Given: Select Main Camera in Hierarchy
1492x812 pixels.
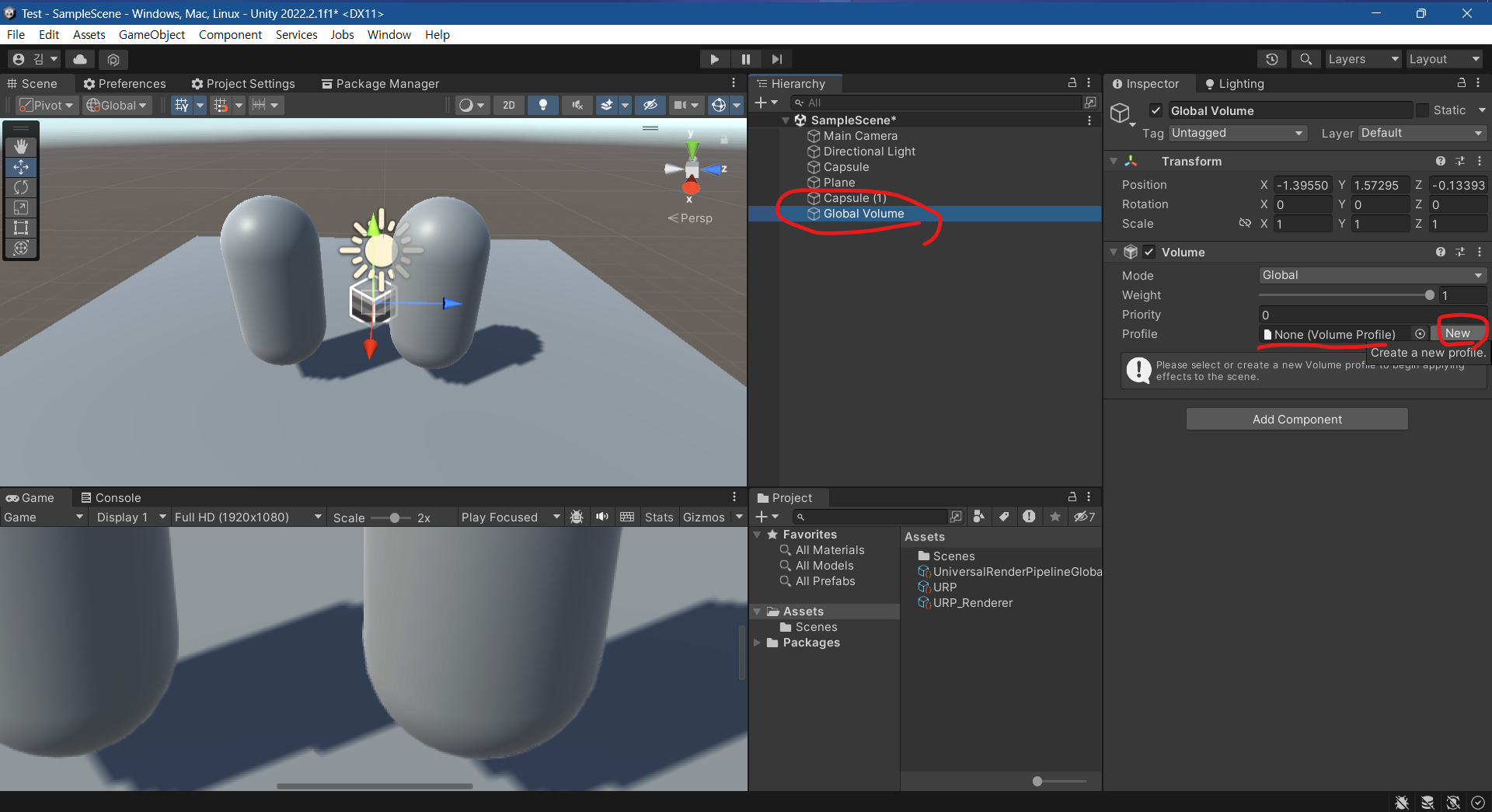Looking at the screenshot, I should point(860,136).
